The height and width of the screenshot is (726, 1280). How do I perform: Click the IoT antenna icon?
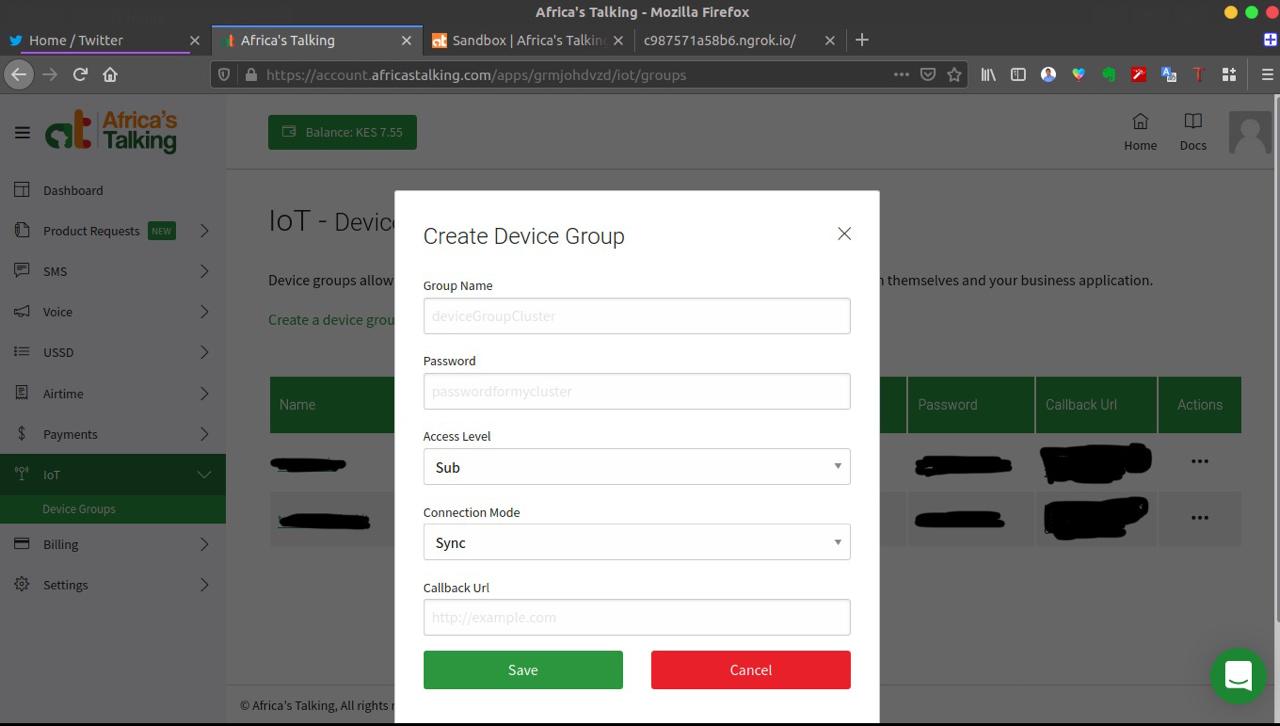click(x=22, y=474)
